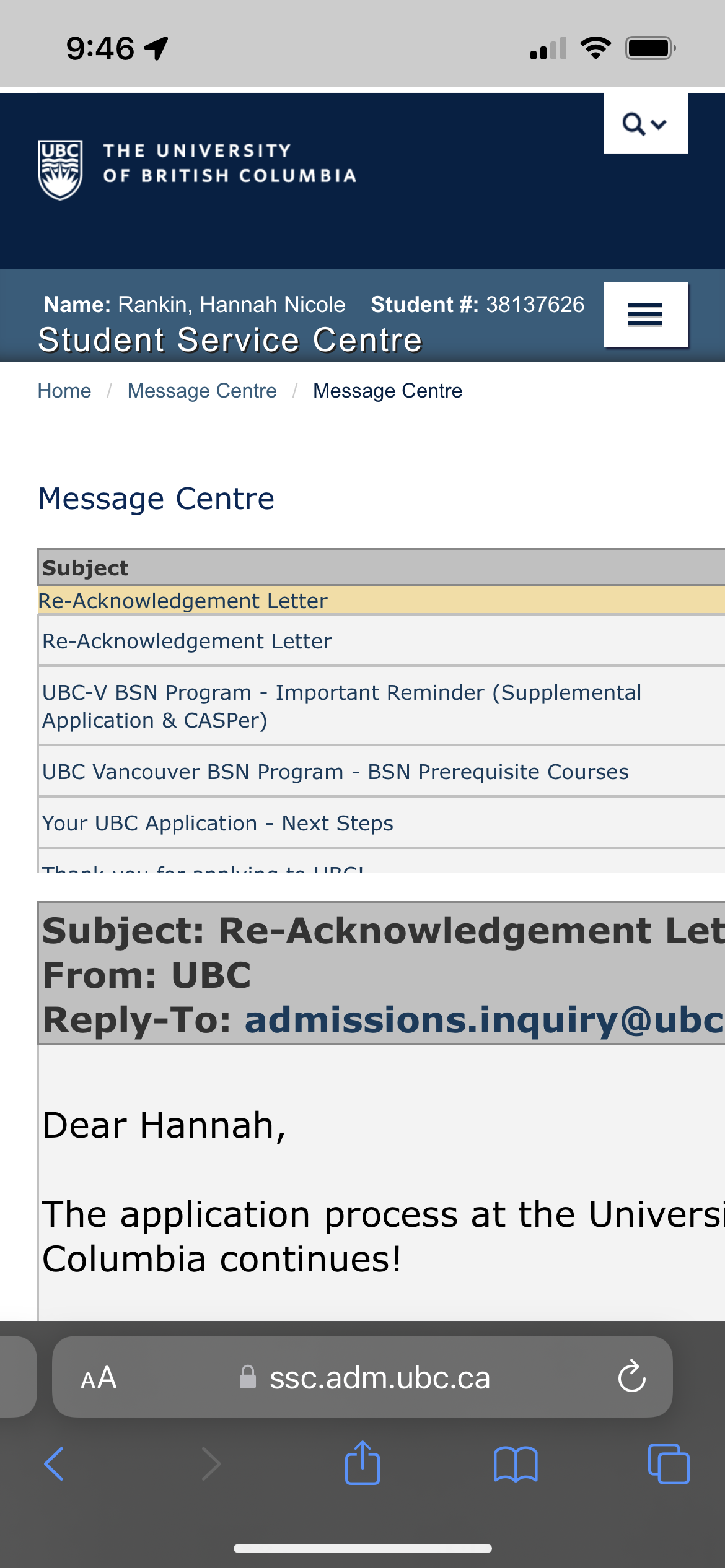The width and height of the screenshot is (725, 1568).
Task: Tap the AA reader text size button
Action: [99, 1378]
